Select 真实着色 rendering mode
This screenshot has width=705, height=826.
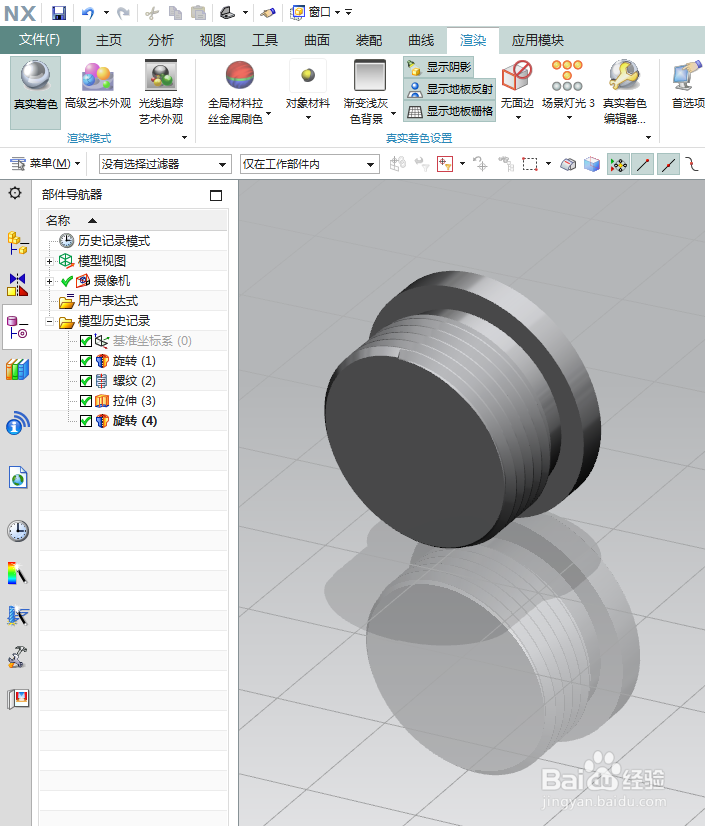coord(35,93)
